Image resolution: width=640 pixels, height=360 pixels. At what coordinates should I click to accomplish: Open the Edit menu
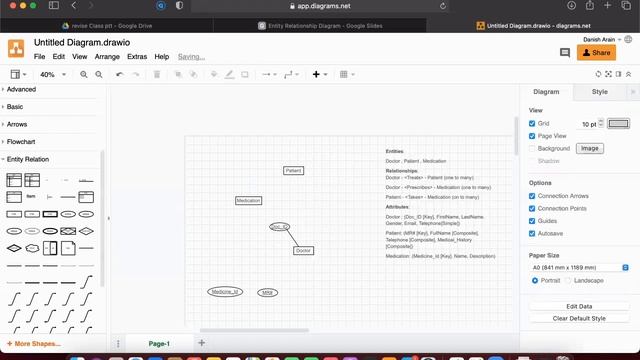(58, 57)
